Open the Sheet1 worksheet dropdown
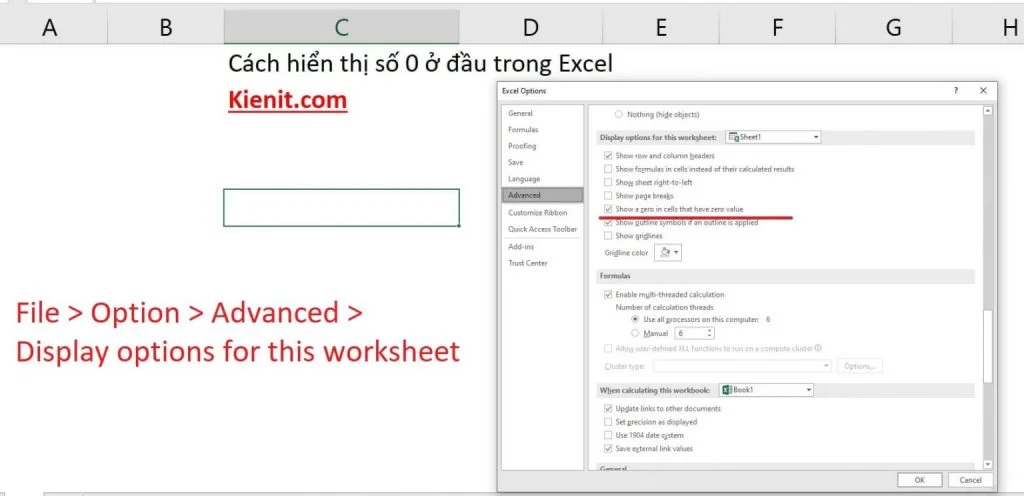This screenshot has height=496, width=1024. pyautogui.click(x=773, y=137)
